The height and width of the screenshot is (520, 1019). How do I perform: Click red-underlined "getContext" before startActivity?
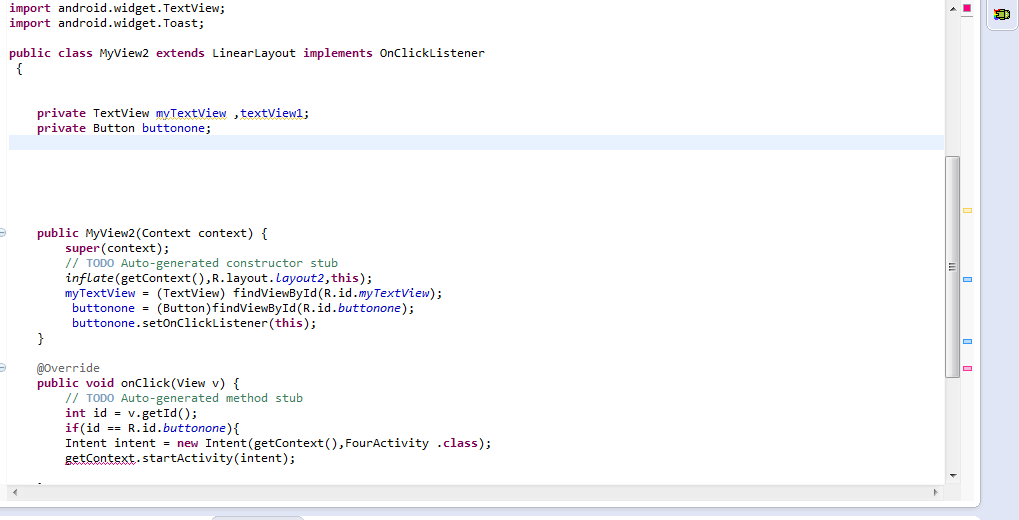[99, 458]
